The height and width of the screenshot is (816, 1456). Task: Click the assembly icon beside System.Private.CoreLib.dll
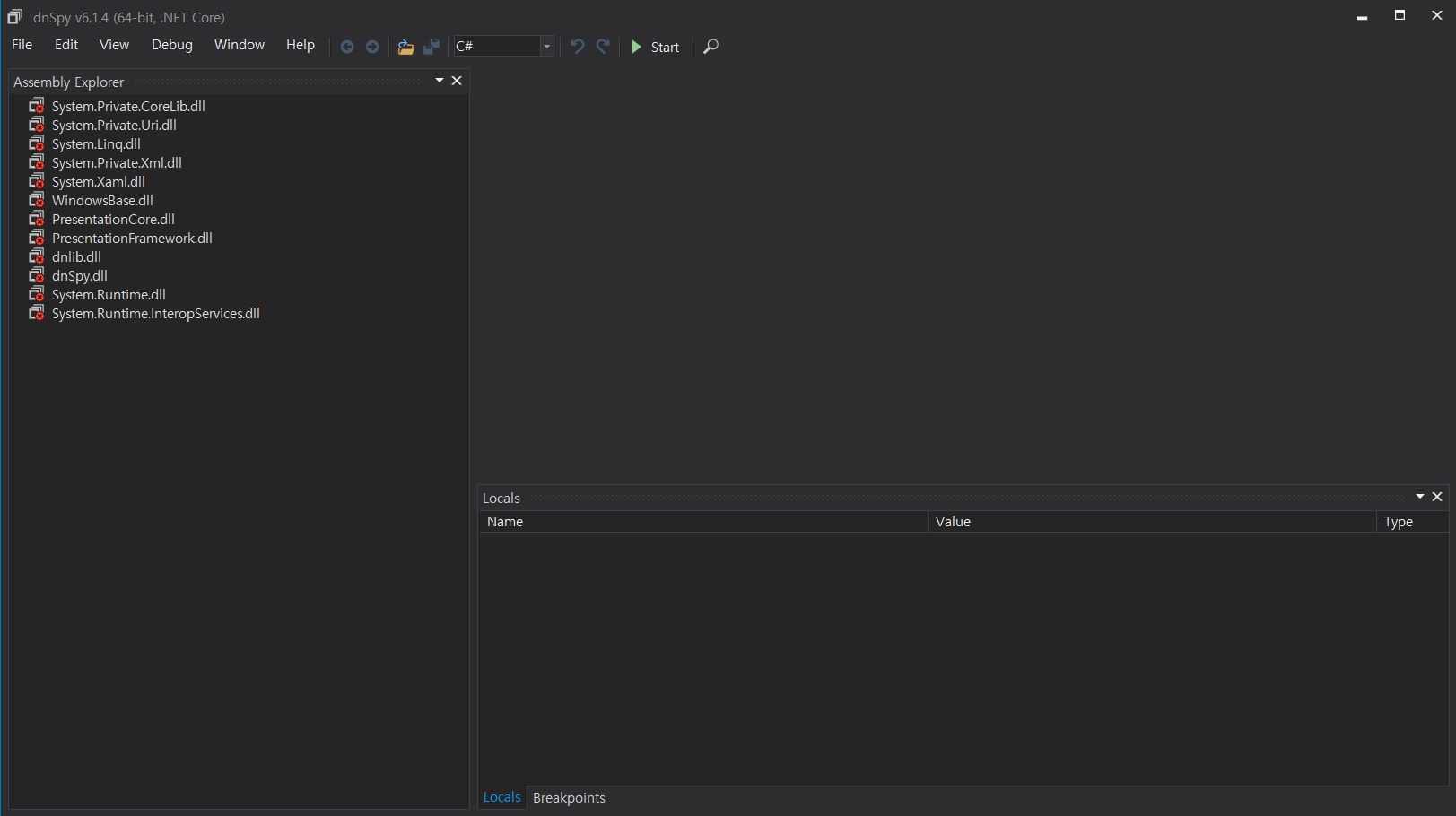pos(37,106)
